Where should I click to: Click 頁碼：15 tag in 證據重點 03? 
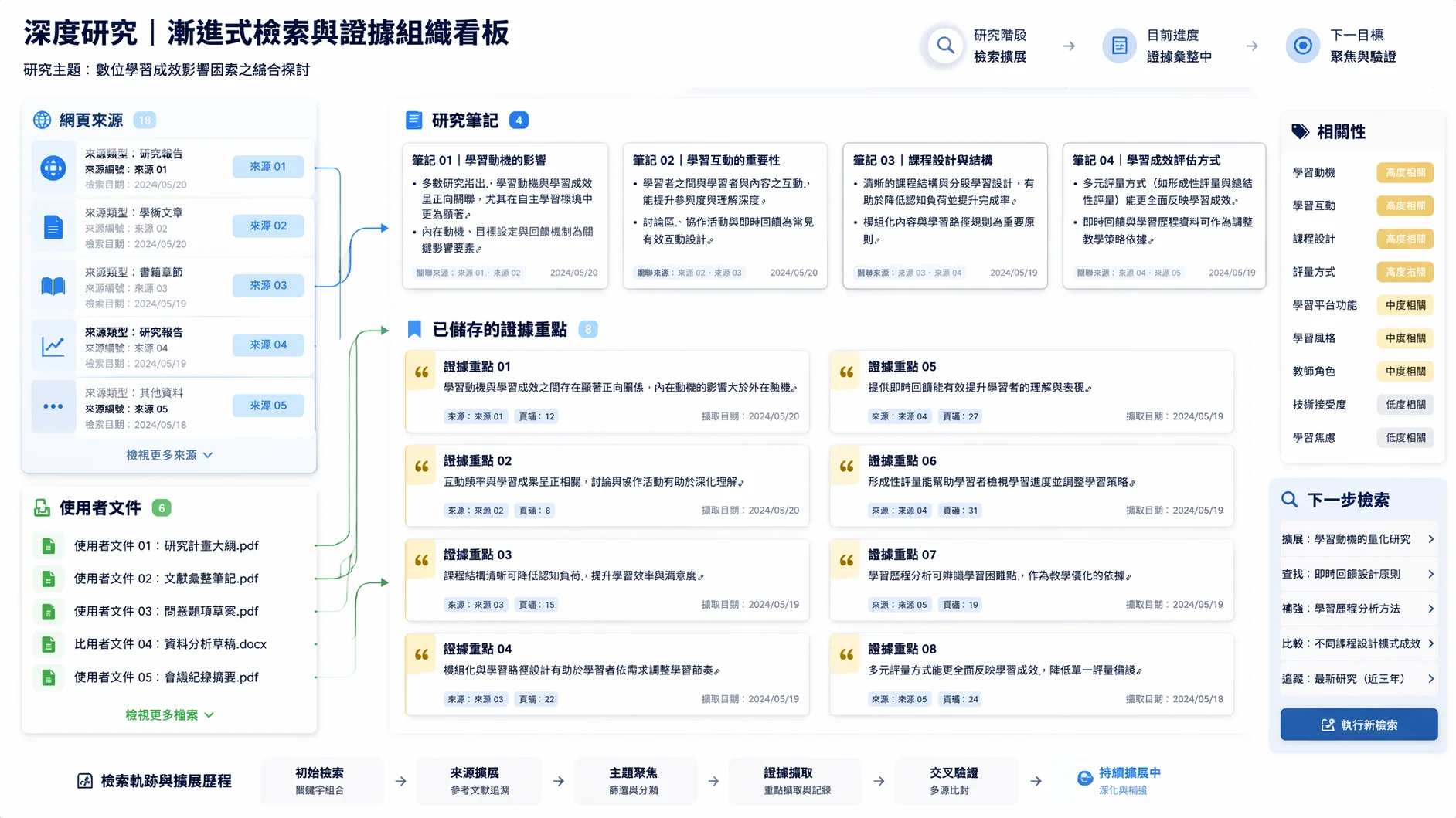[536, 605]
